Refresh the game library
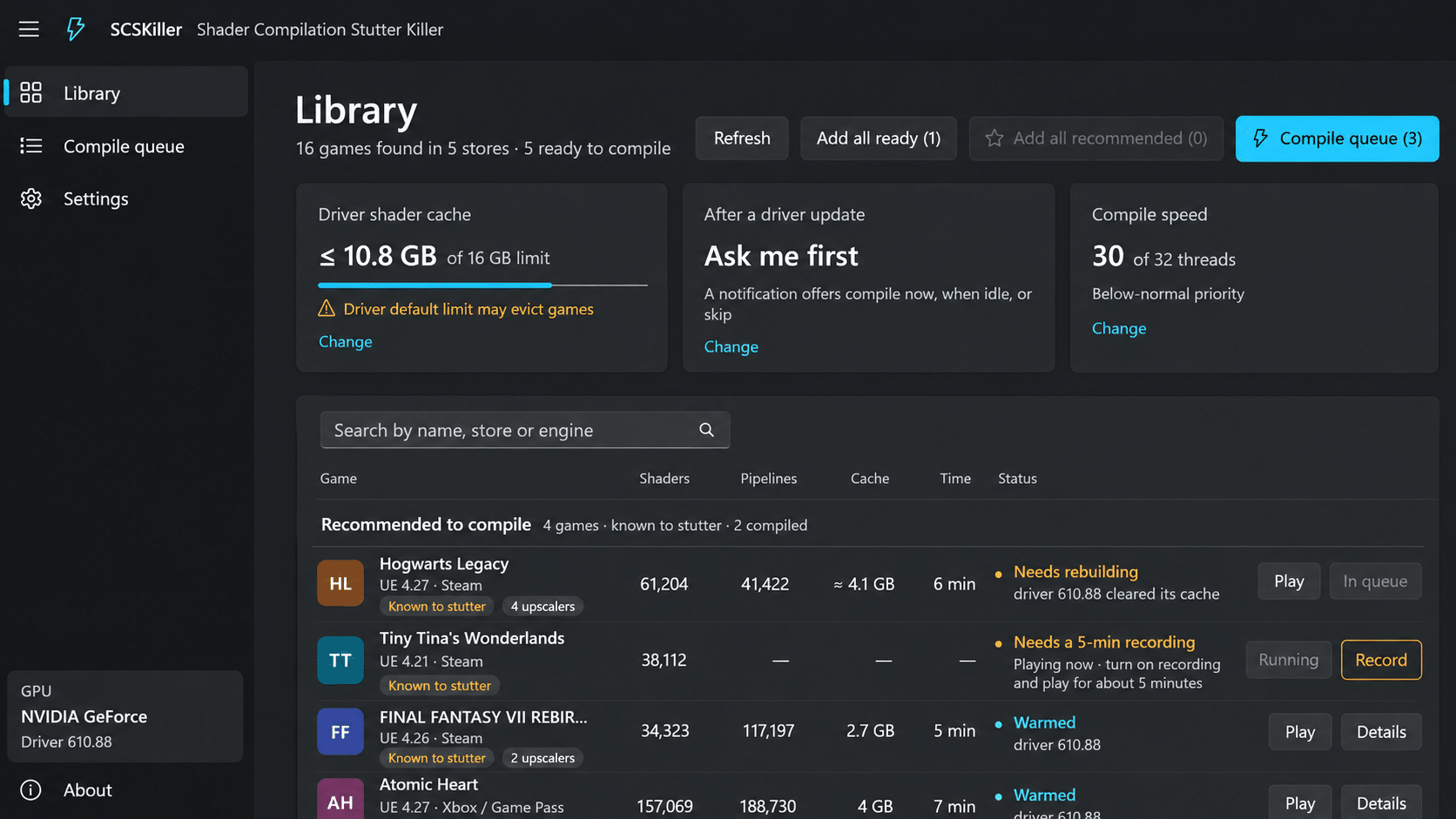The height and width of the screenshot is (819, 1456). pos(742,138)
